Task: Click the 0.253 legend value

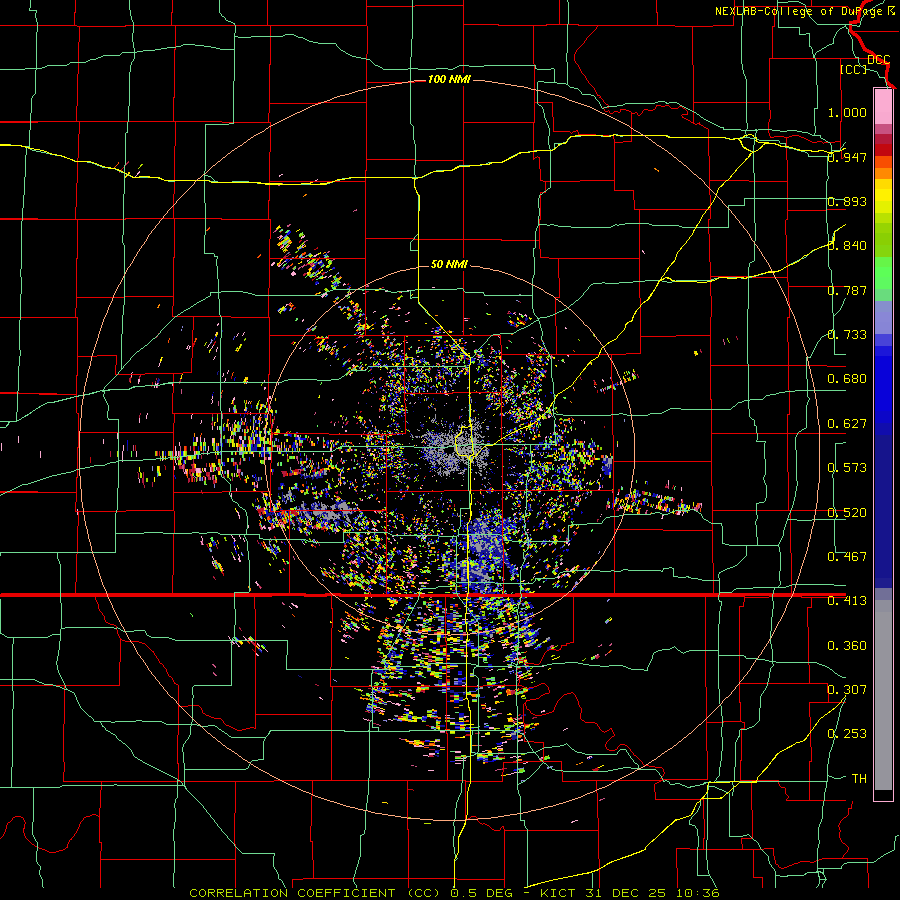Action: tap(847, 734)
